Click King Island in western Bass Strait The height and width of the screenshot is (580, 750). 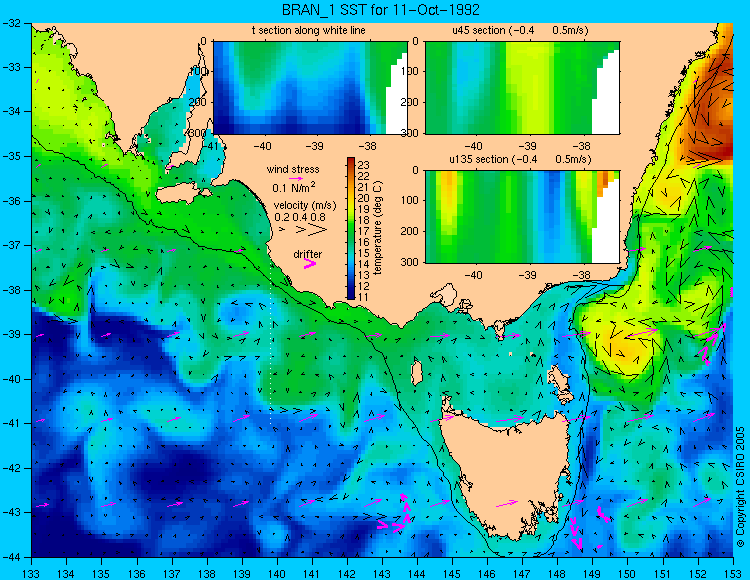coord(417,373)
